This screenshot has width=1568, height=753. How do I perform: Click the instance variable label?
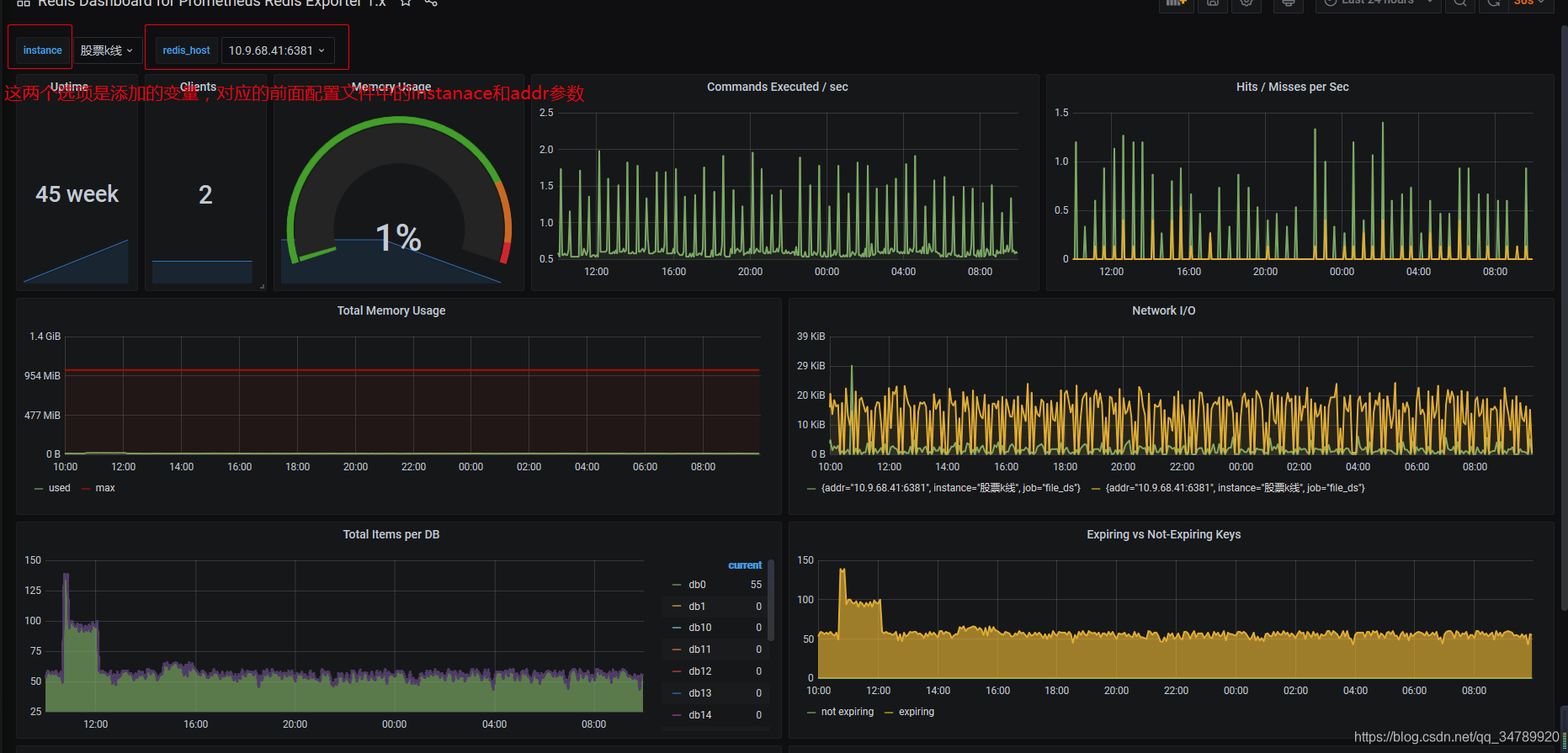coord(42,50)
